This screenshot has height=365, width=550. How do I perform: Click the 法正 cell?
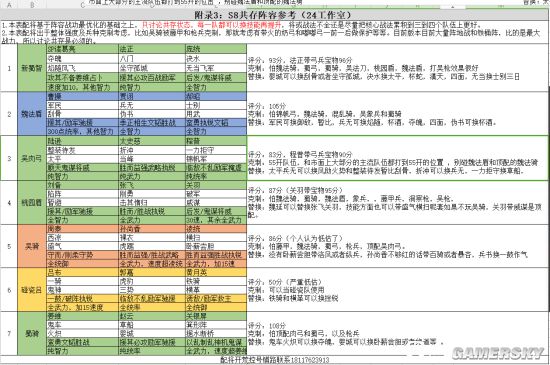tap(152, 49)
